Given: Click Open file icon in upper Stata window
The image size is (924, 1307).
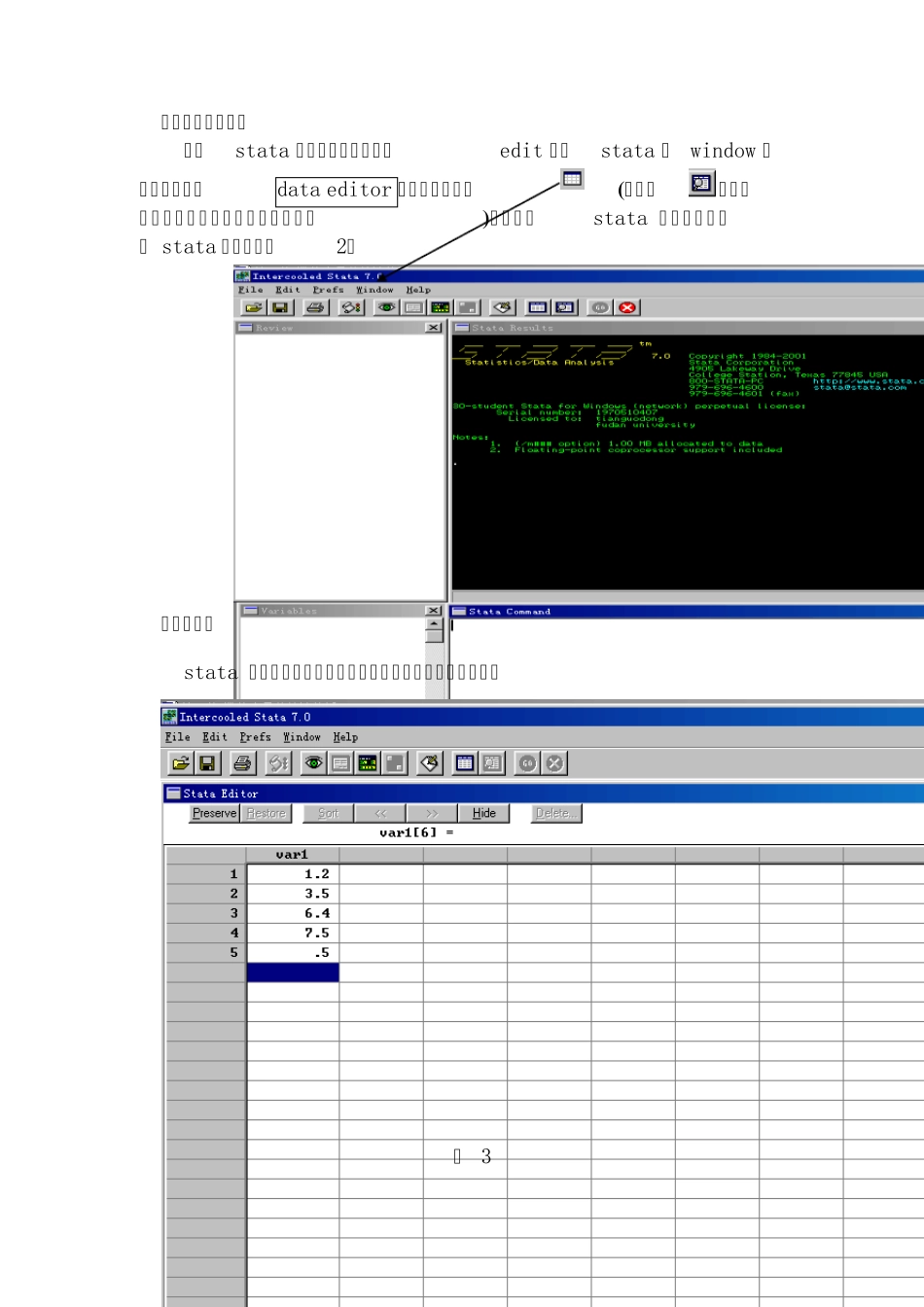Looking at the screenshot, I should 253,307.
